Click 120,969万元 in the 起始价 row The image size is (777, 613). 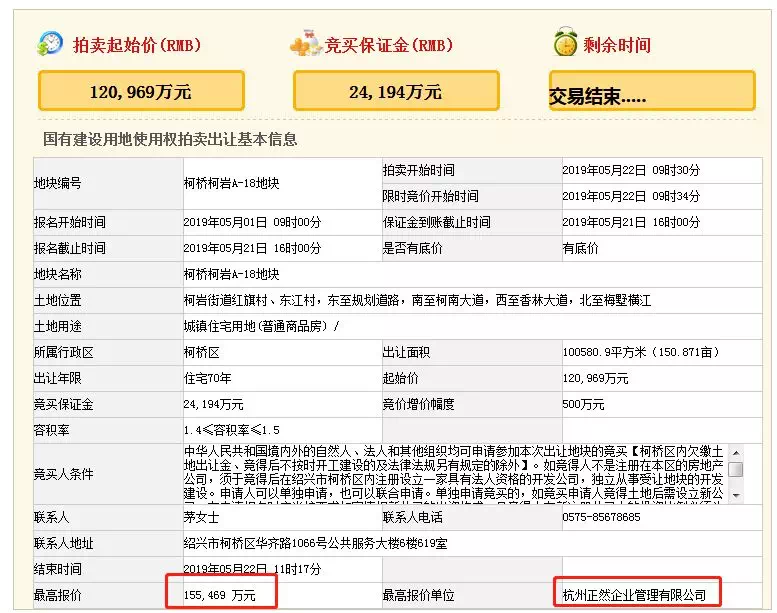[595, 379]
